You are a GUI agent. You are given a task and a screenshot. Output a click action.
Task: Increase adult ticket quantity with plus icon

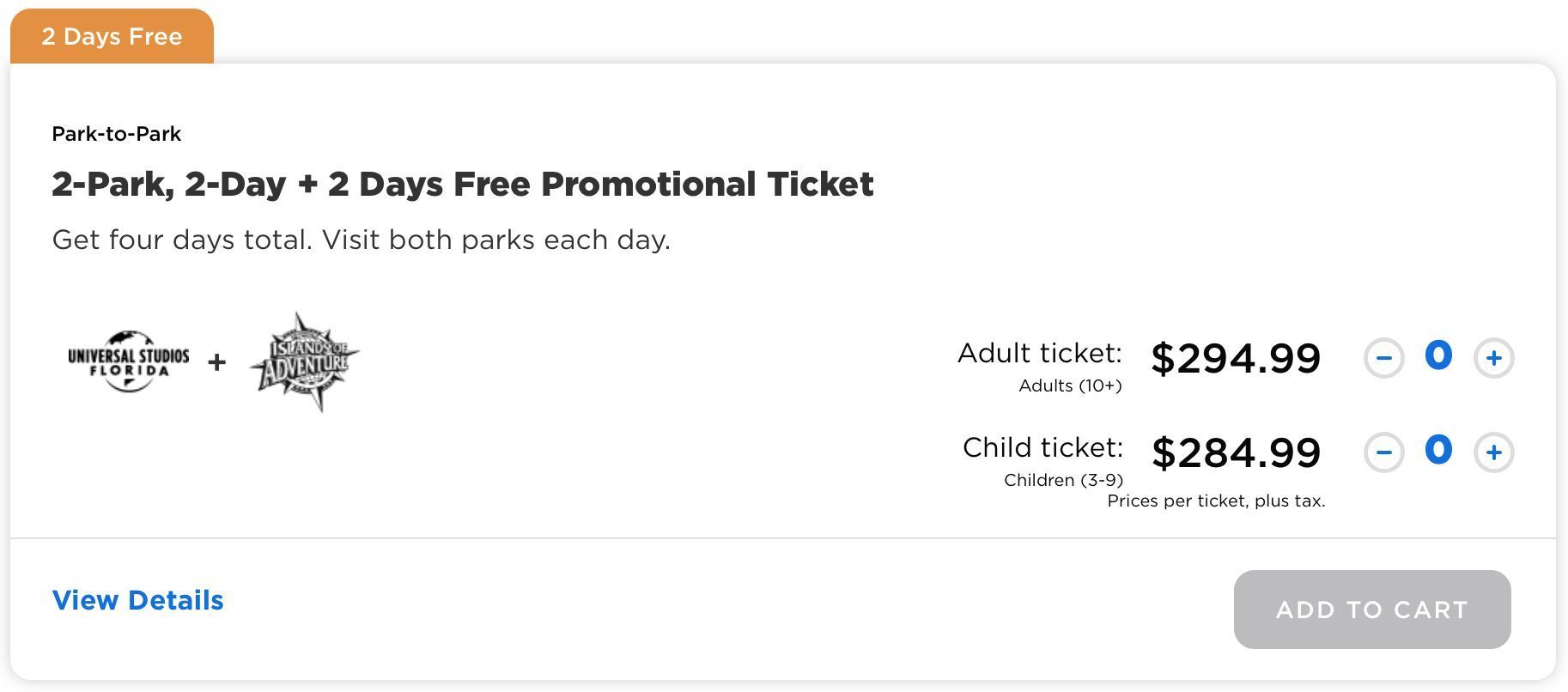pyautogui.click(x=1493, y=358)
